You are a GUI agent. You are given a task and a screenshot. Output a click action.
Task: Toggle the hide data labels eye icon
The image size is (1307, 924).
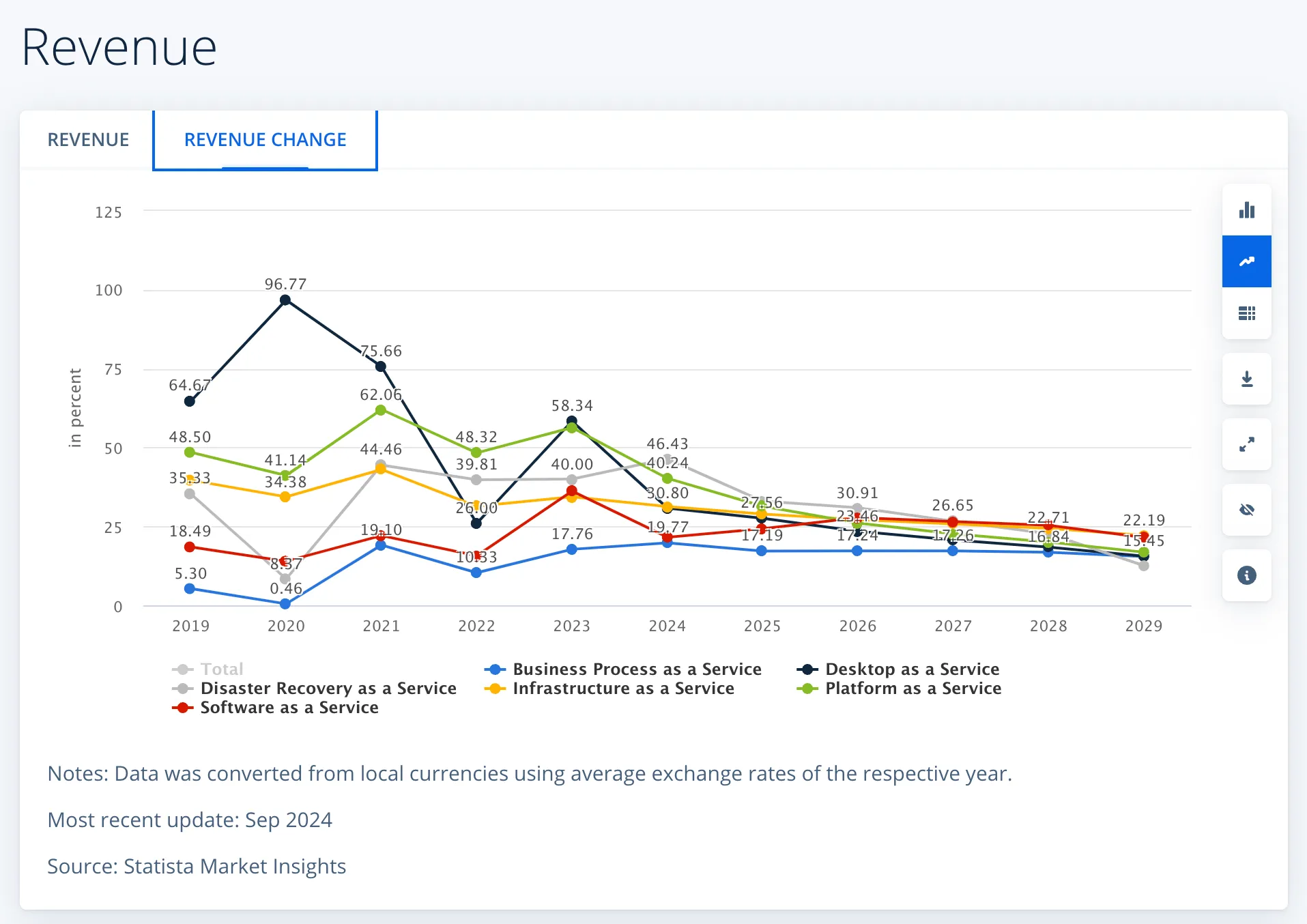point(1246,510)
